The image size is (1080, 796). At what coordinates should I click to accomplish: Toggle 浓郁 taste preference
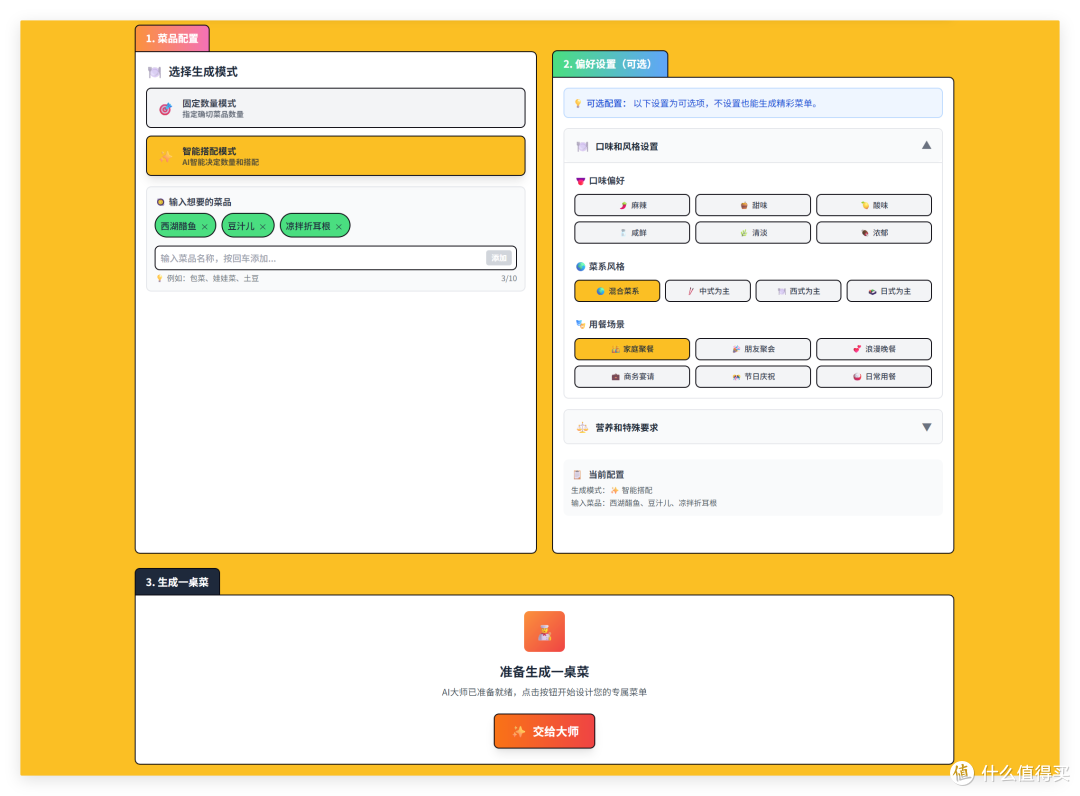(x=874, y=233)
